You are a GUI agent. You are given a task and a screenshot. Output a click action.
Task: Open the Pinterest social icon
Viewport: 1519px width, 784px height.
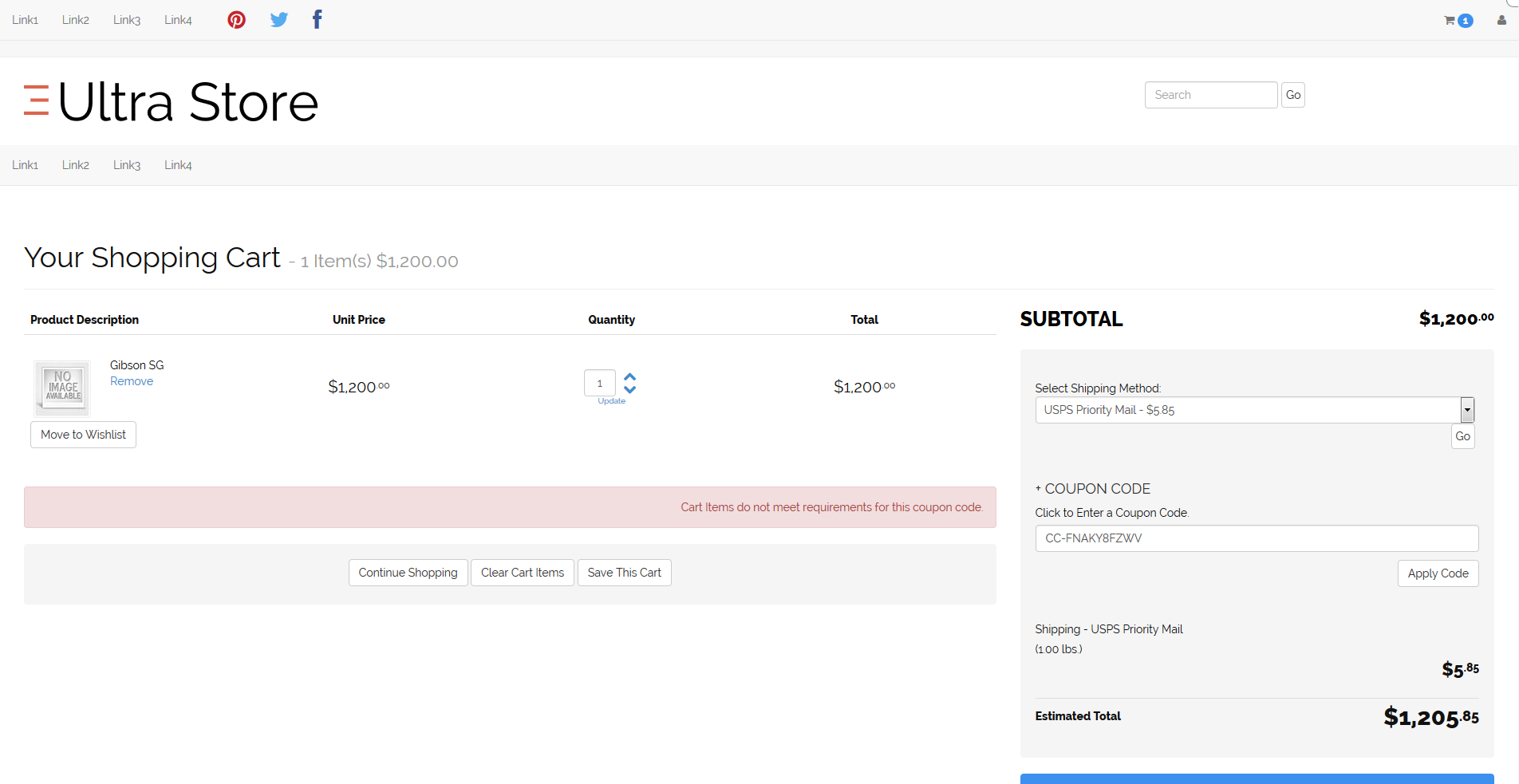click(236, 20)
